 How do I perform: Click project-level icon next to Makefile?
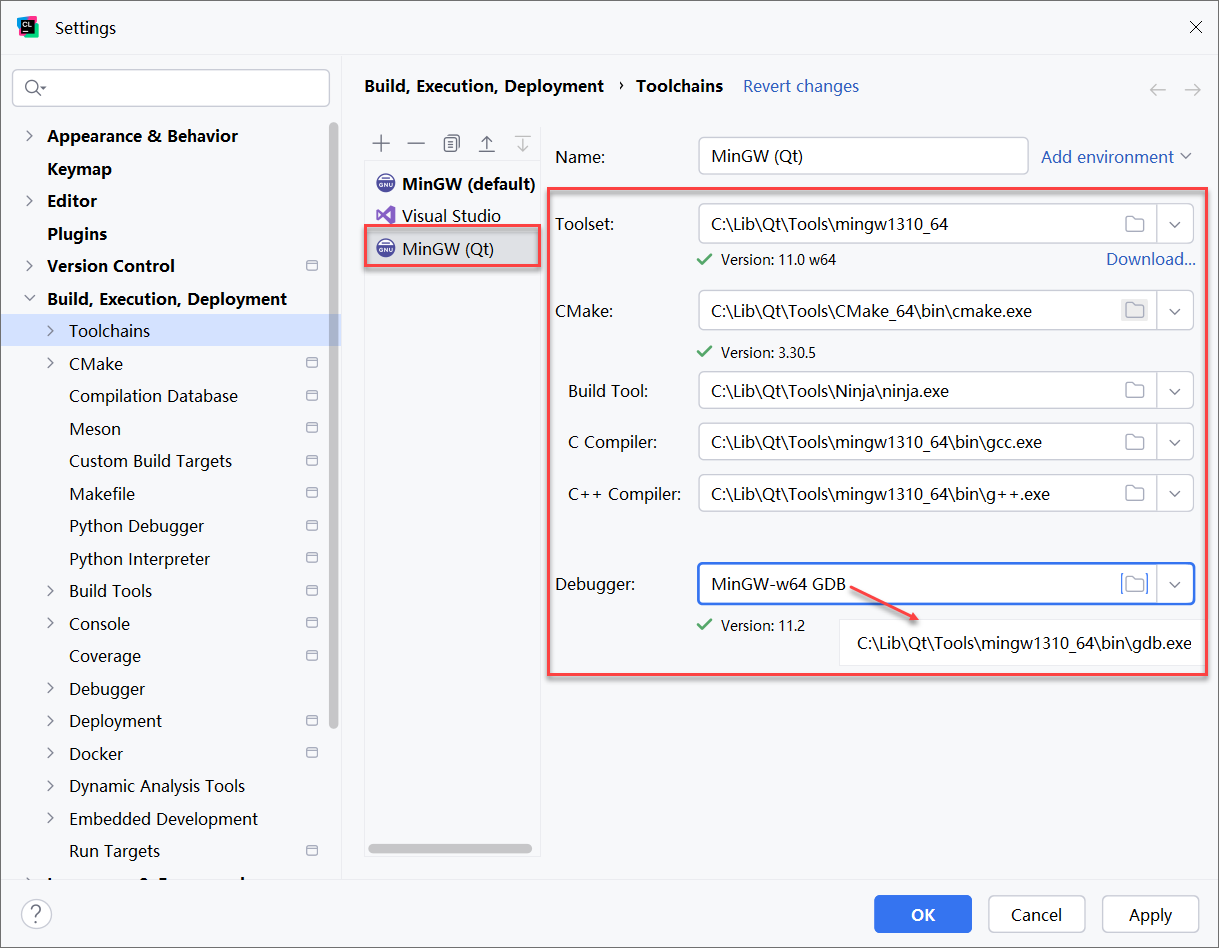tap(312, 494)
